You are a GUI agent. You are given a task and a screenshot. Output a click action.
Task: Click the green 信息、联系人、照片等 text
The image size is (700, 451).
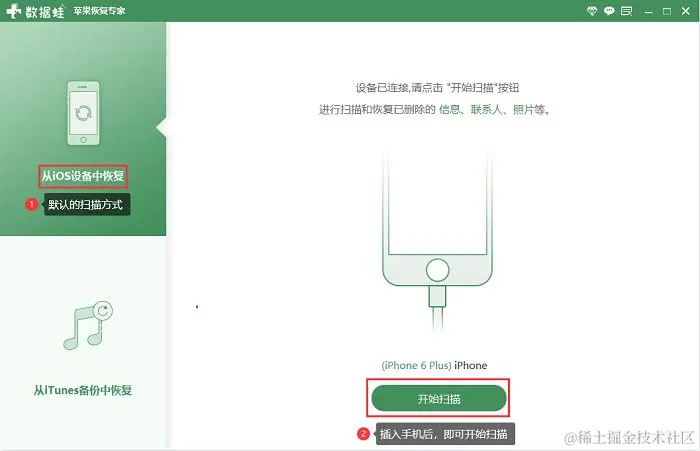click(x=493, y=109)
